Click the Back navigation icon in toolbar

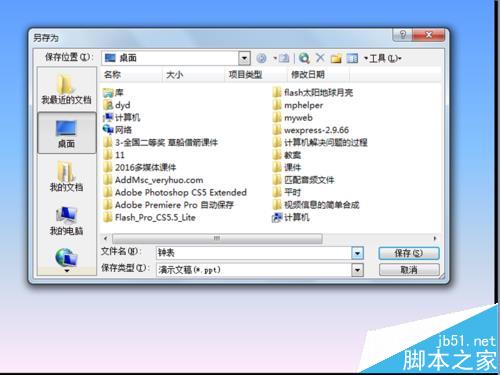click(x=261, y=58)
